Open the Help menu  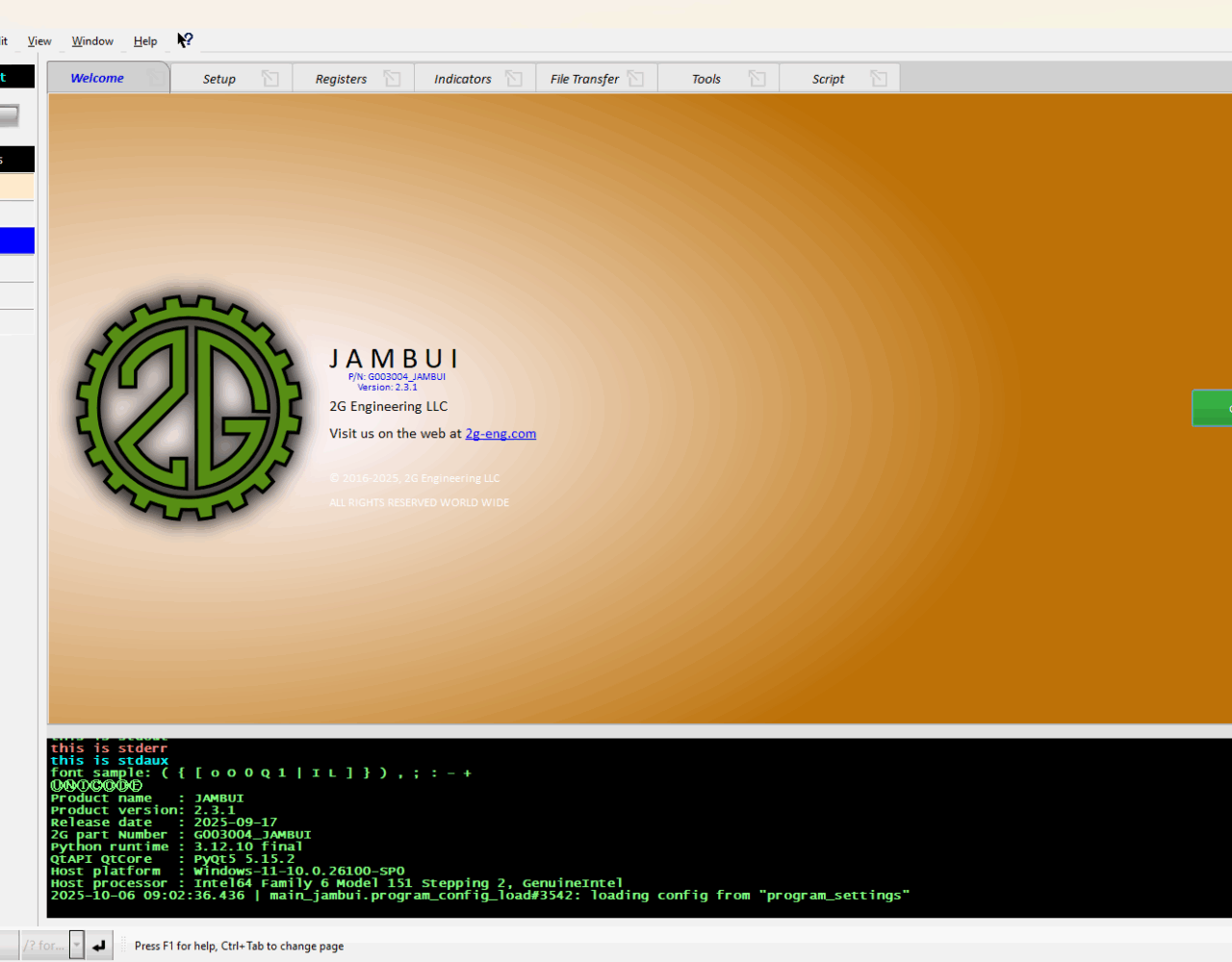click(x=145, y=41)
